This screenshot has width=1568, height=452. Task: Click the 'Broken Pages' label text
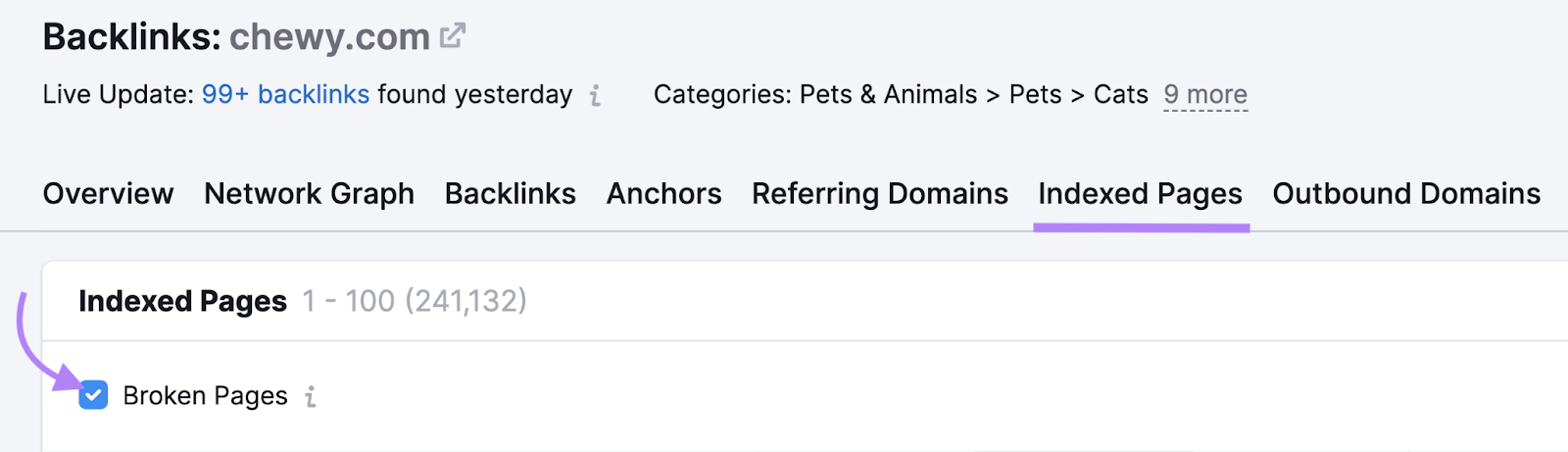(x=205, y=396)
